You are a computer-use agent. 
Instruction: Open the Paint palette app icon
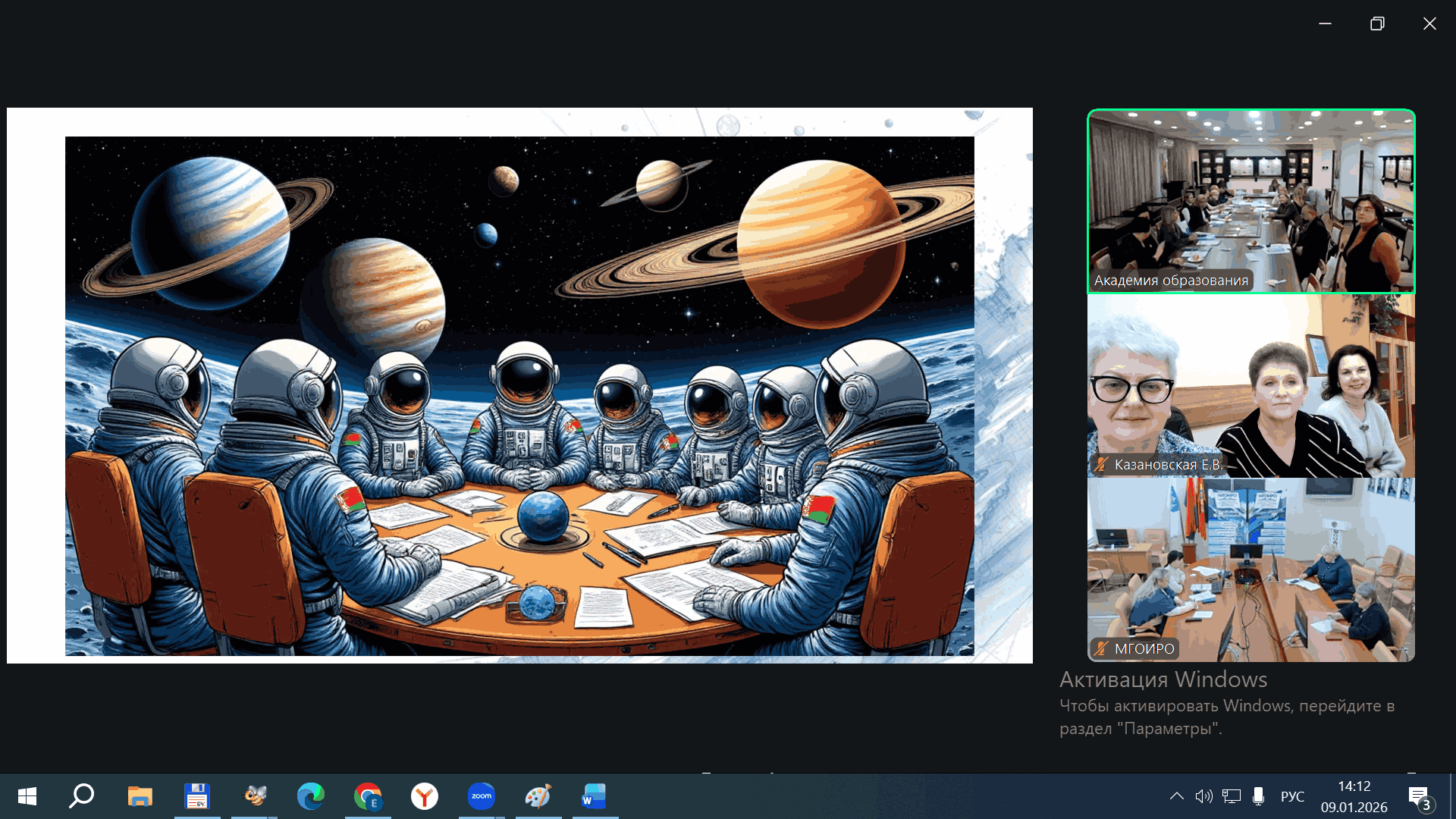(538, 796)
